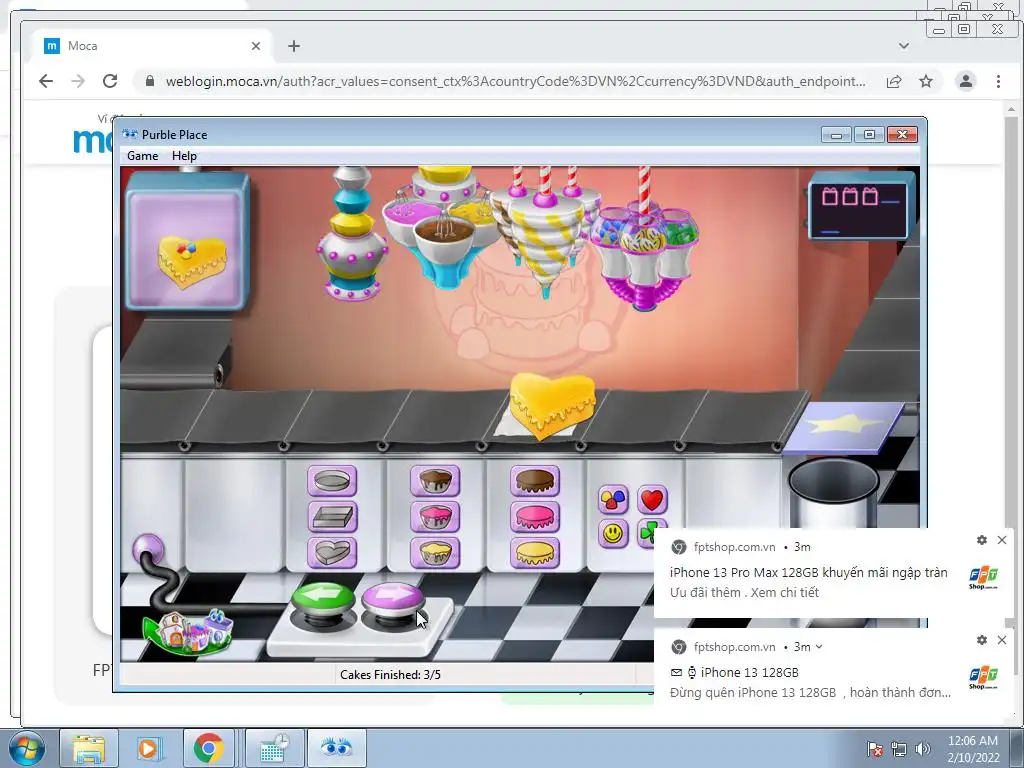
Task: Choose the chocolate batter bowl button
Action: click(x=435, y=481)
